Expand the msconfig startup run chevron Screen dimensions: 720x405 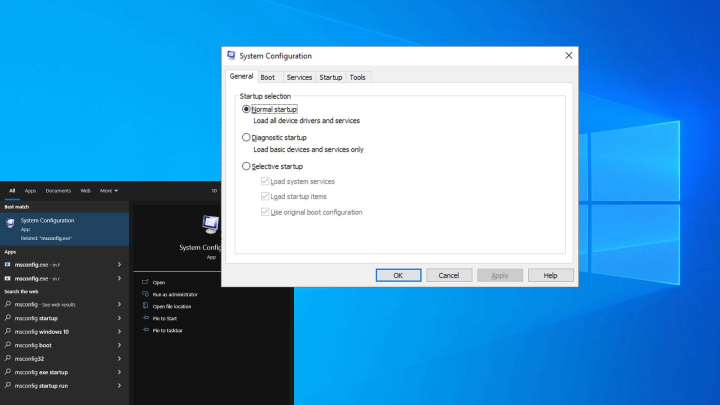tap(119, 385)
